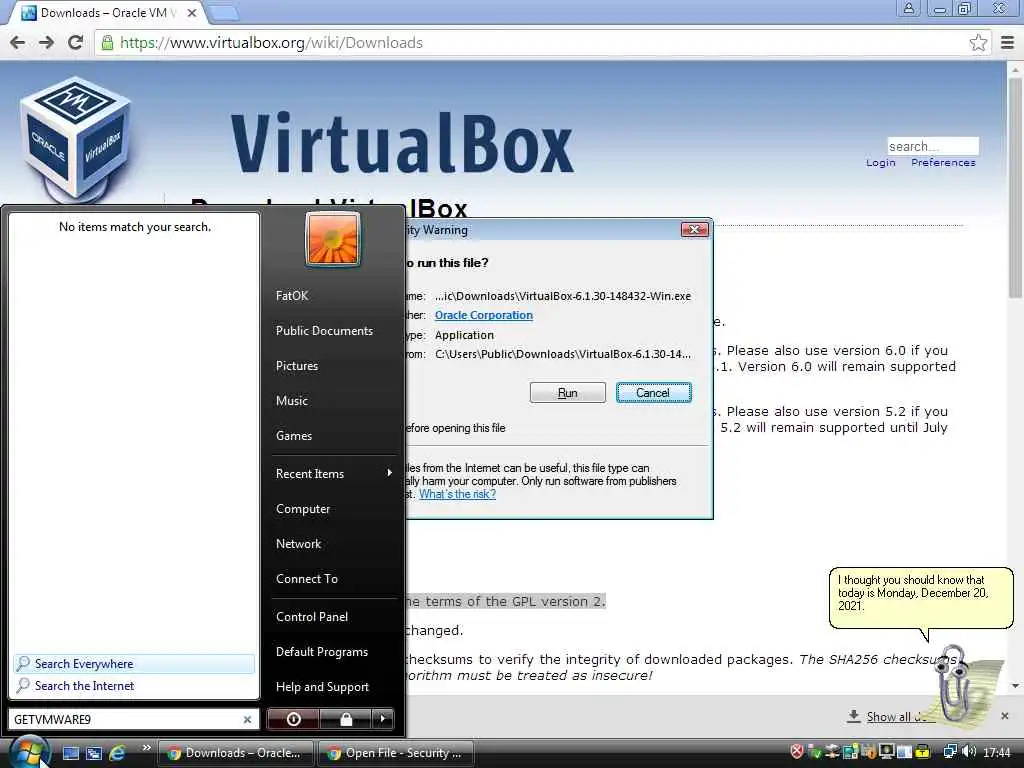Click the red security shield tray icon
The width and height of the screenshot is (1024, 768).
[796, 752]
